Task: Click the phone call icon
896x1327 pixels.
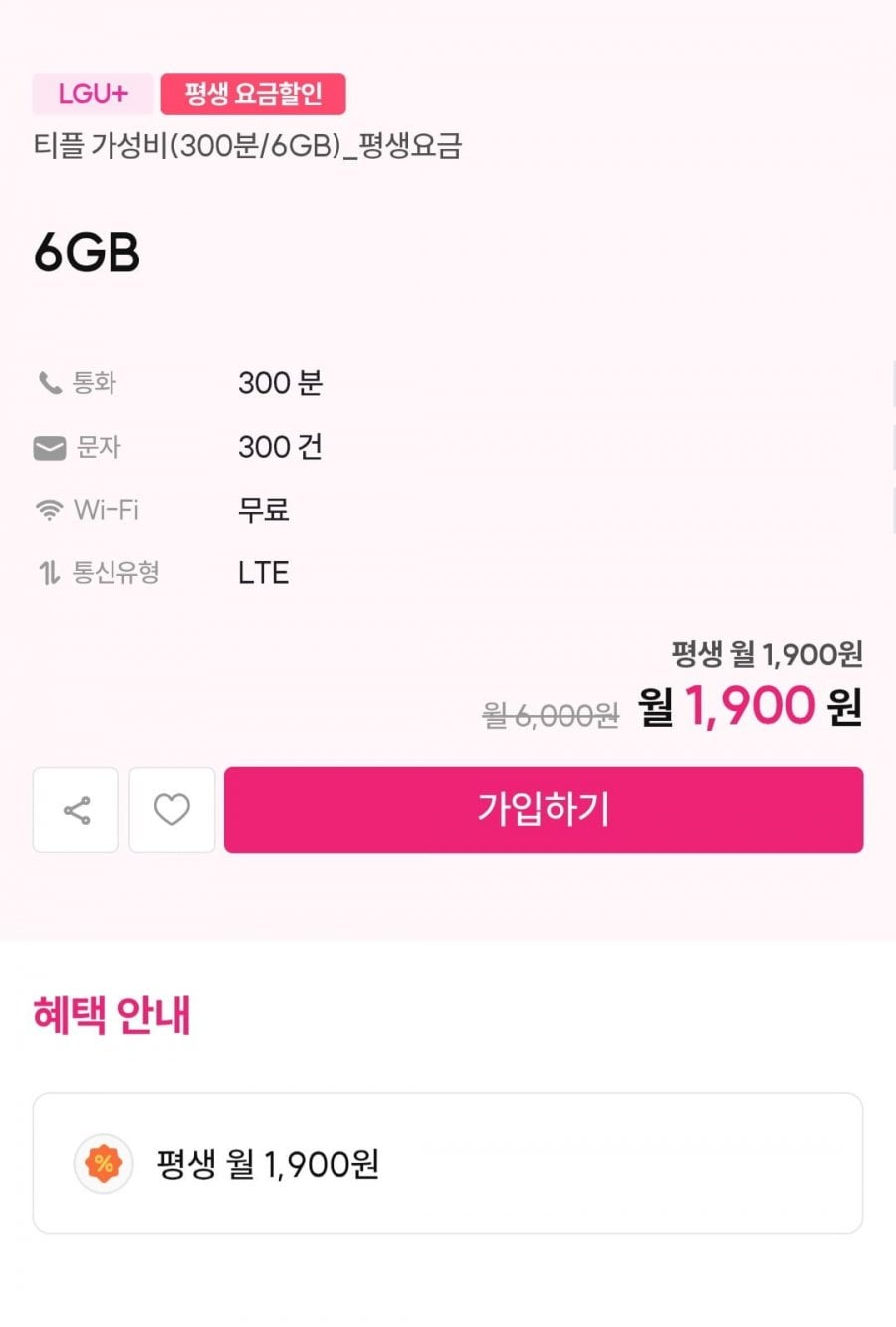Action: [49, 383]
